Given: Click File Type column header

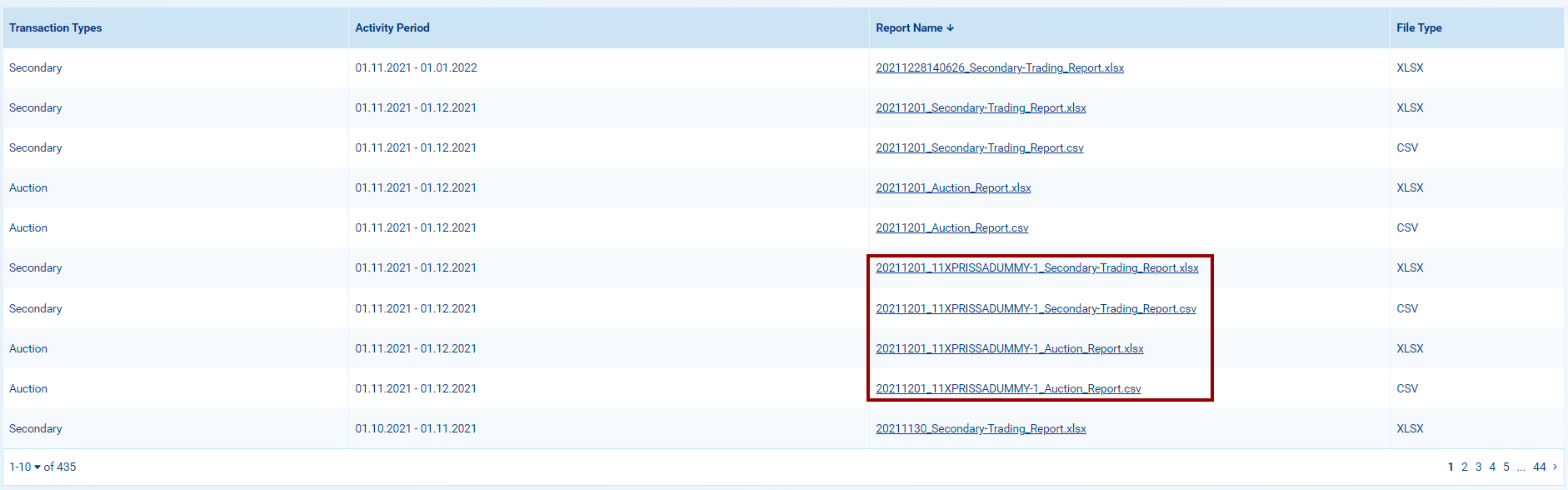Looking at the screenshot, I should click(1419, 28).
